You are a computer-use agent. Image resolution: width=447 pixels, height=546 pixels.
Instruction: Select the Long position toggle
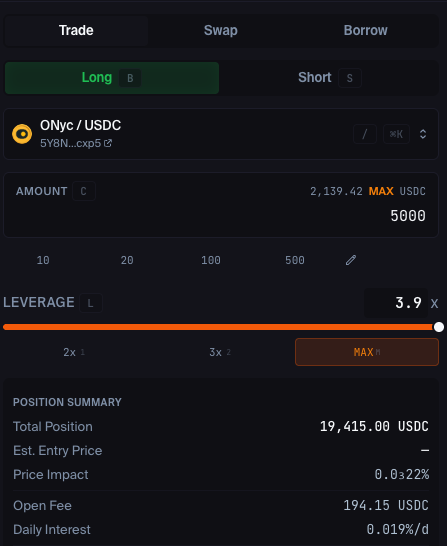(x=112, y=78)
